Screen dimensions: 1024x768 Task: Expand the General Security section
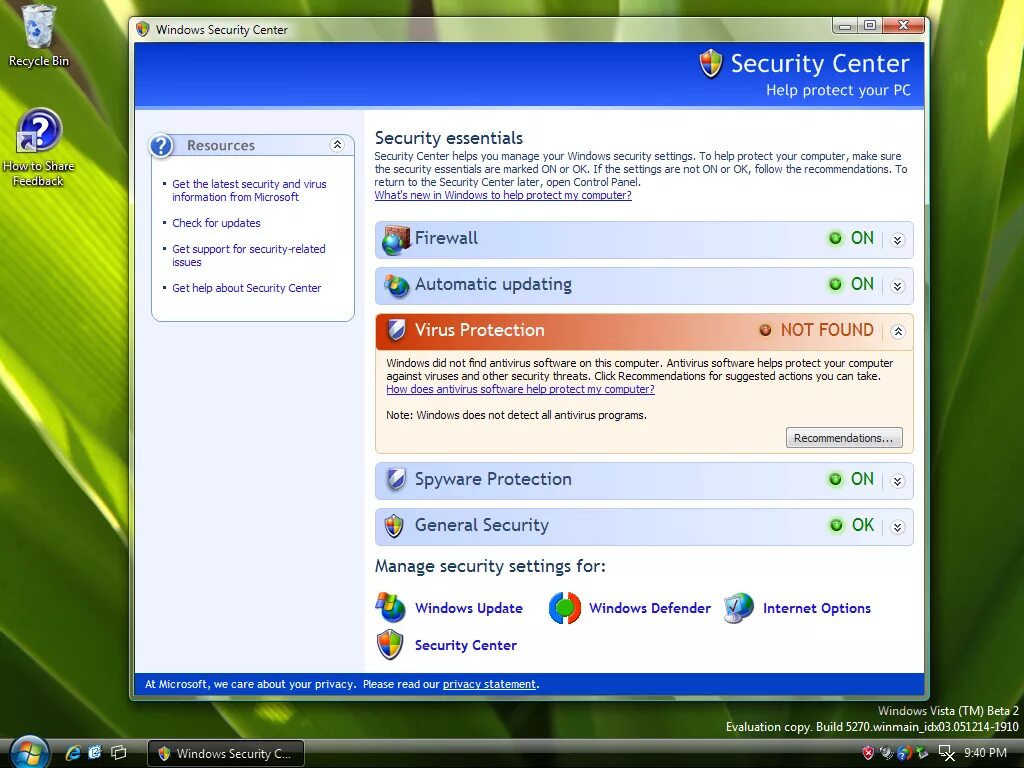pyautogui.click(x=897, y=527)
